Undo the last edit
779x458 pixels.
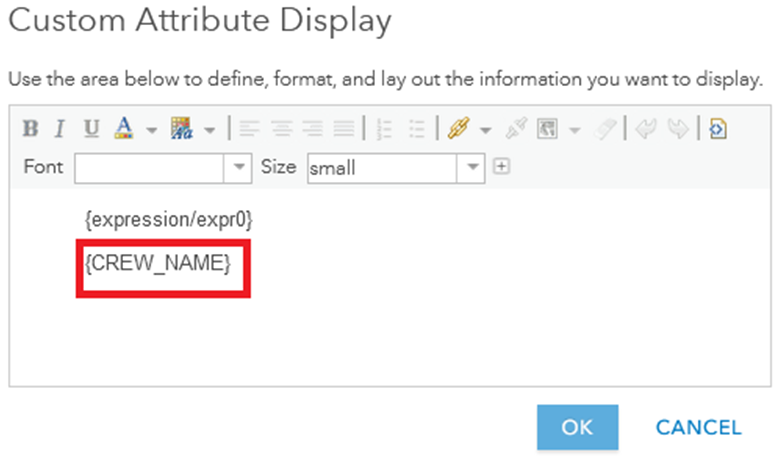click(646, 129)
